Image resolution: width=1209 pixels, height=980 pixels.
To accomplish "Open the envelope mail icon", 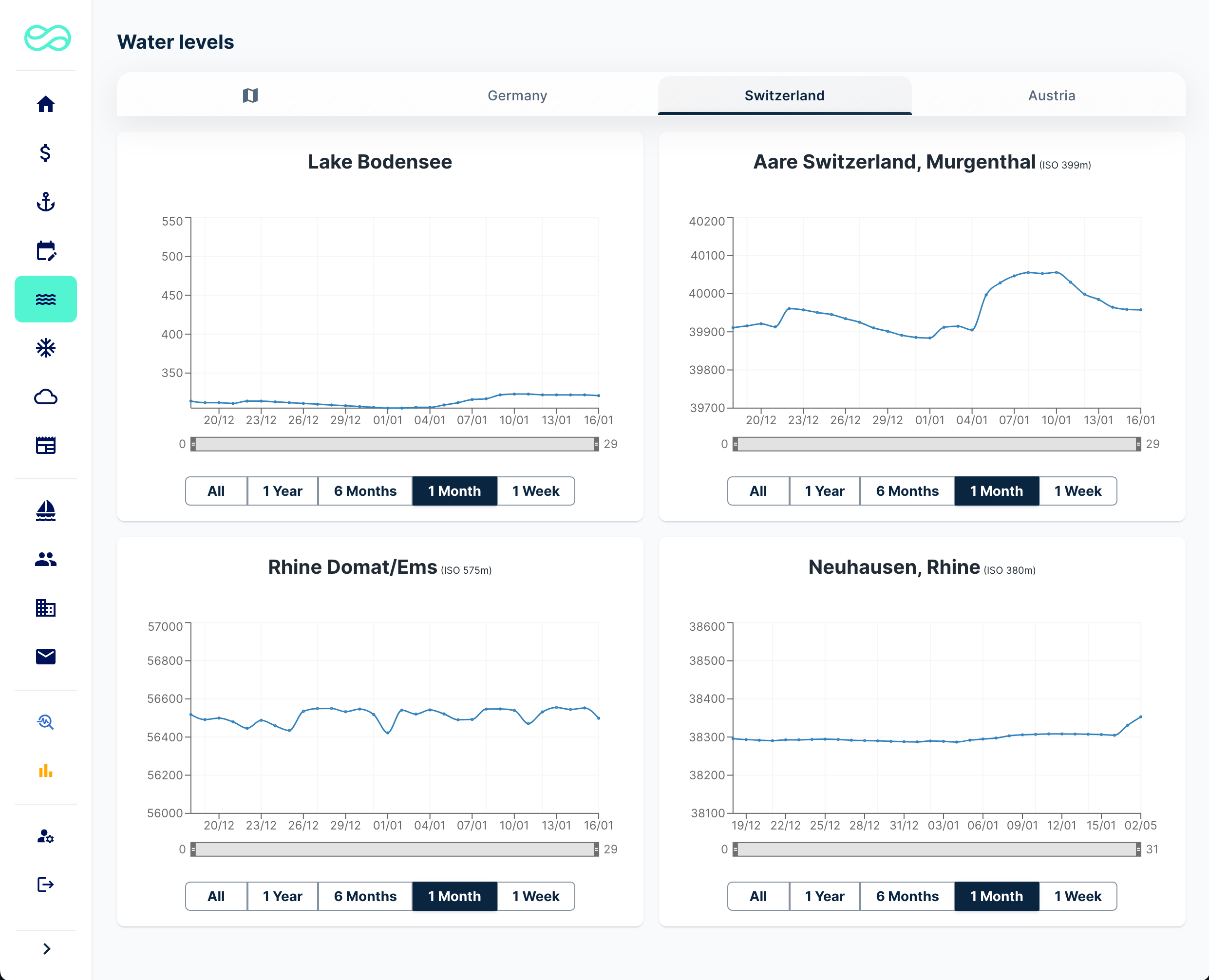I will click(x=46, y=657).
